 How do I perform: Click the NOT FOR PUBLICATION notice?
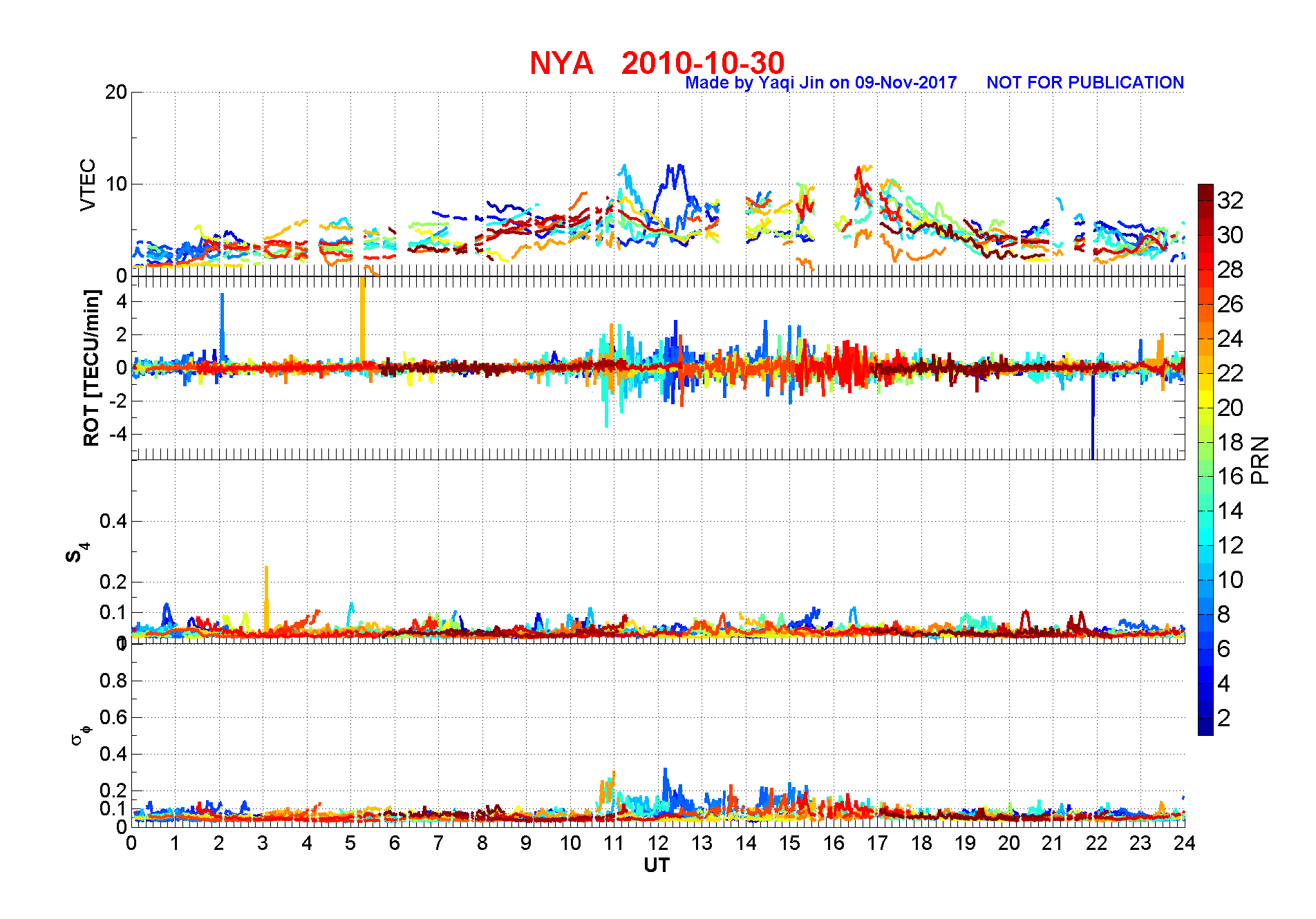[1085, 83]
